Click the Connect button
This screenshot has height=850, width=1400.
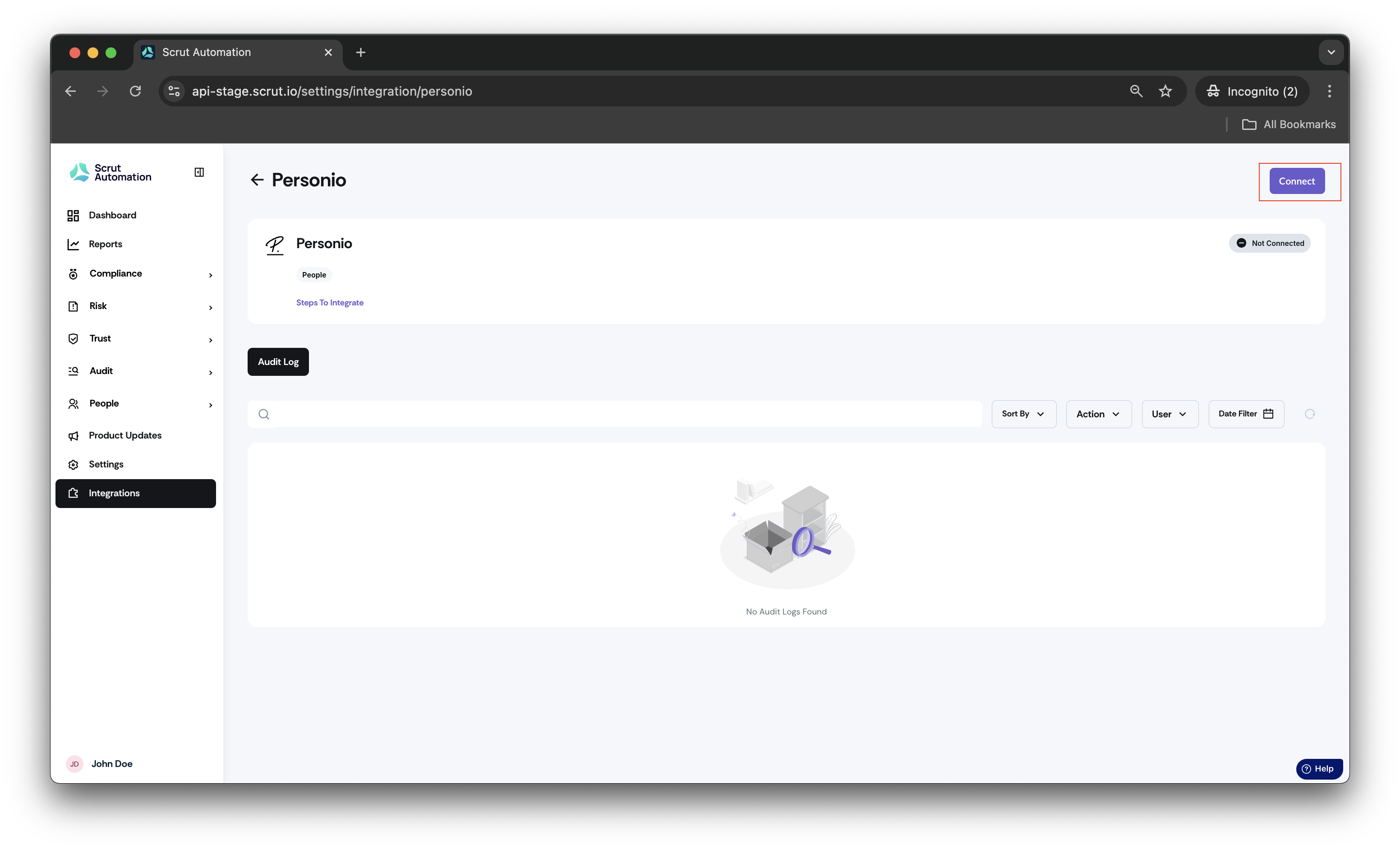pos(1297,181)
